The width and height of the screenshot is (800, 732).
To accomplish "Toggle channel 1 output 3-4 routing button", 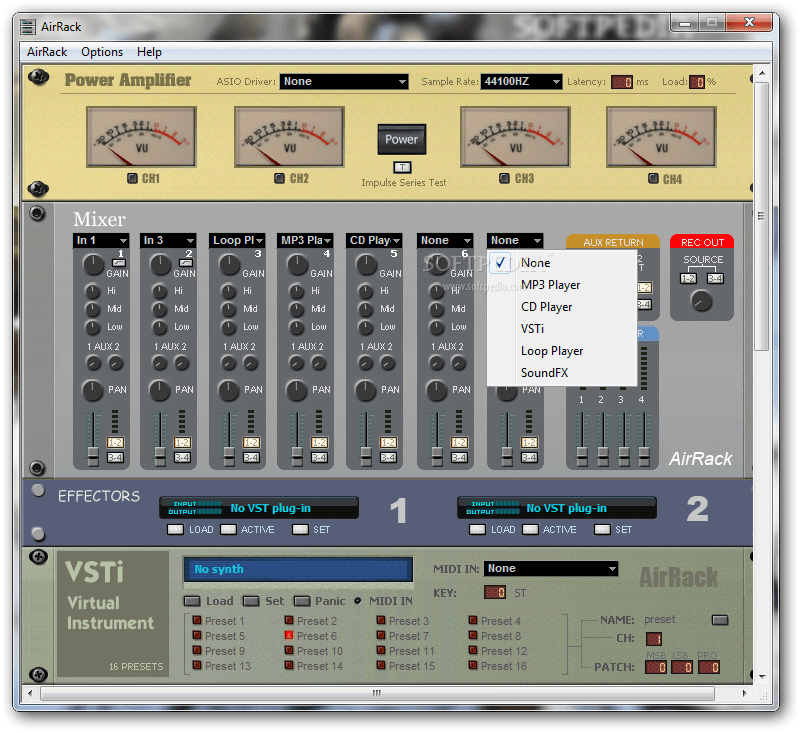I will [x=115, y=458].
